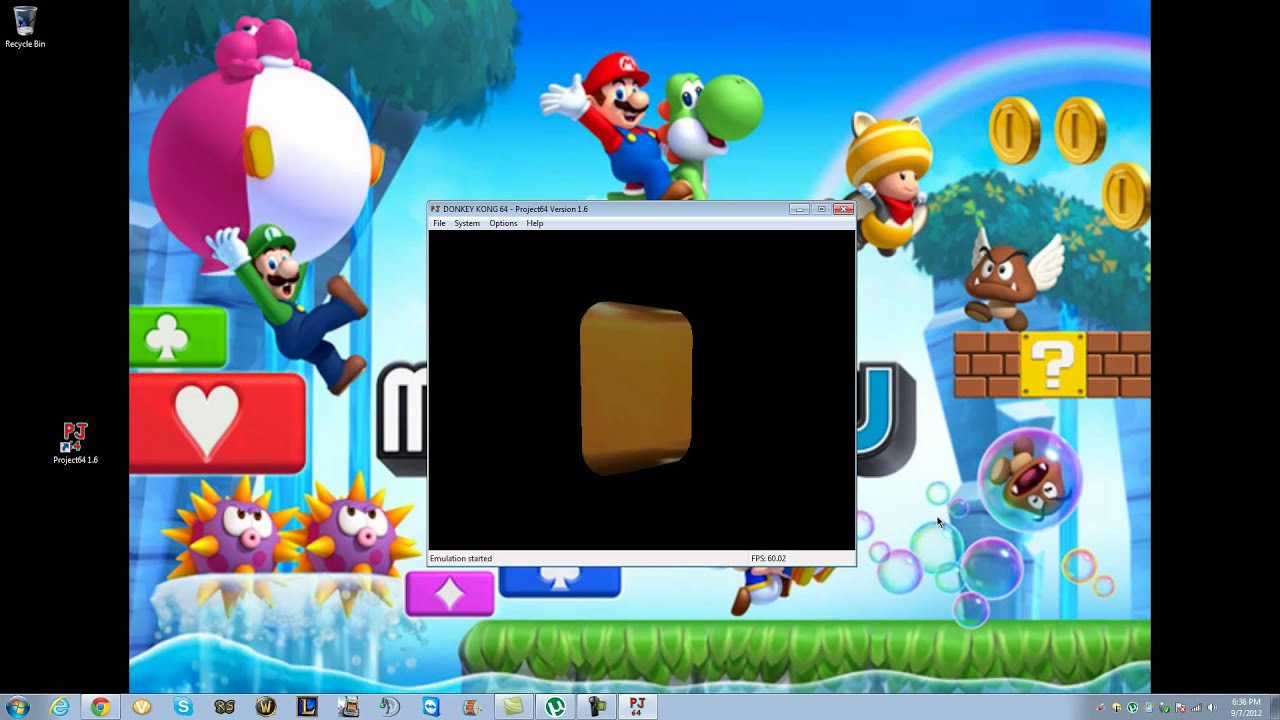Click the spinning golden block in game view

click(x=636, y=388)
